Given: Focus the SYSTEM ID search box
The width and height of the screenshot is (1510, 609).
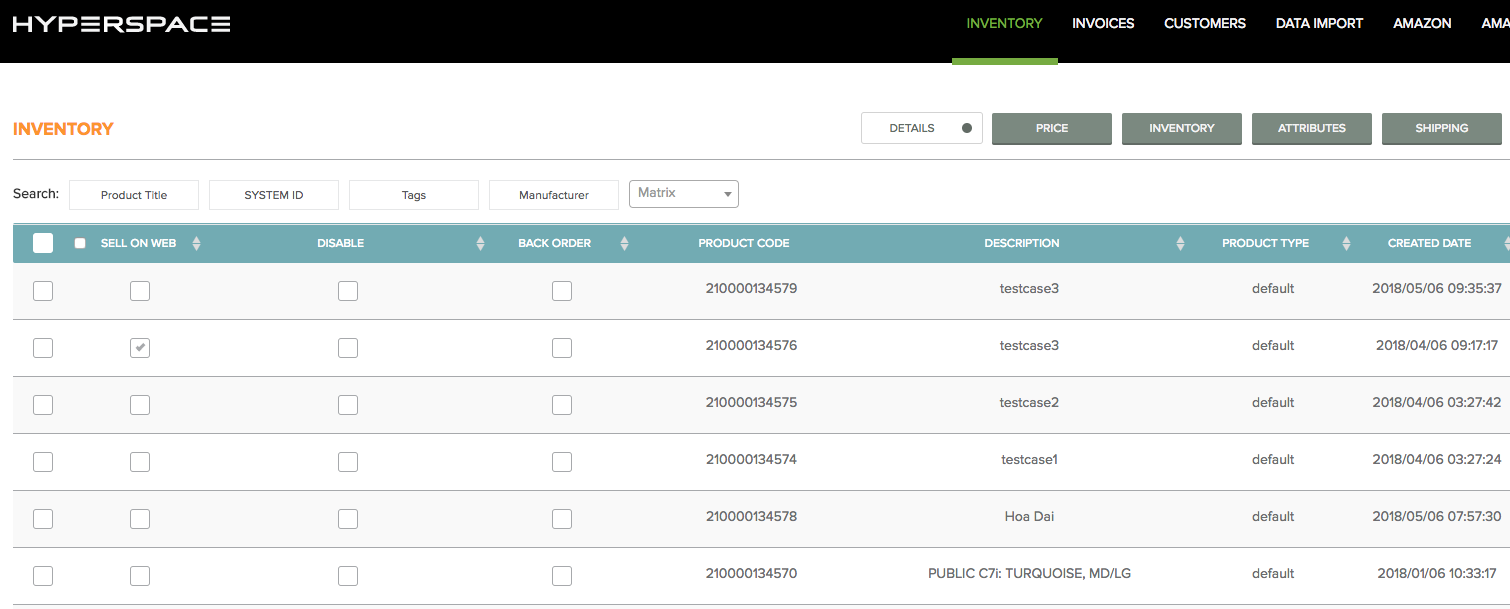Looking at the screenshot, I should [274, 195].
